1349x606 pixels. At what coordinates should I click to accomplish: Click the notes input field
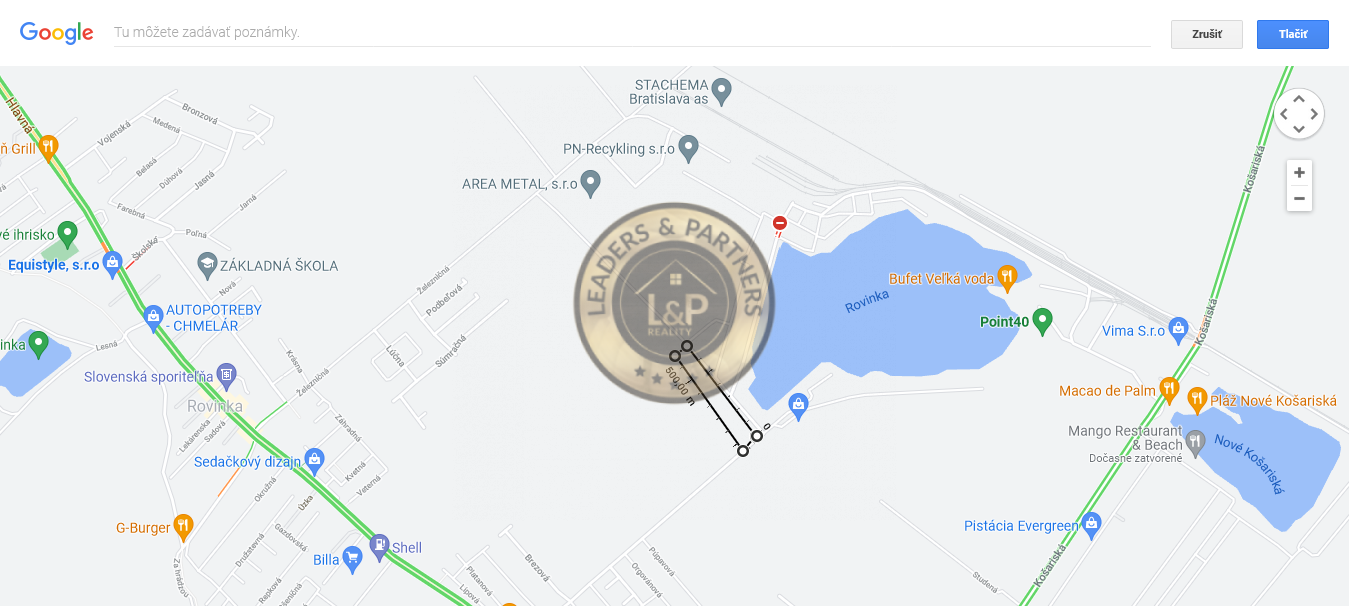pyautogui.click(x=632, y=32)
